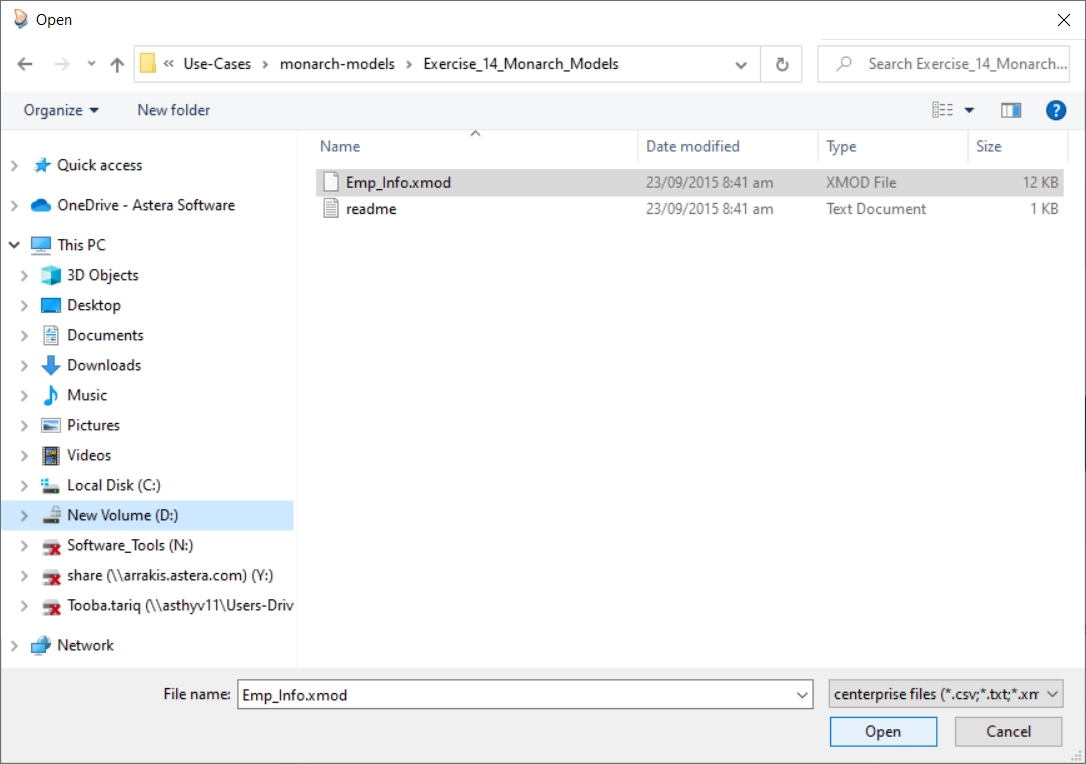
Task: Open the Organize menu
Action: [x=61, y=110]
